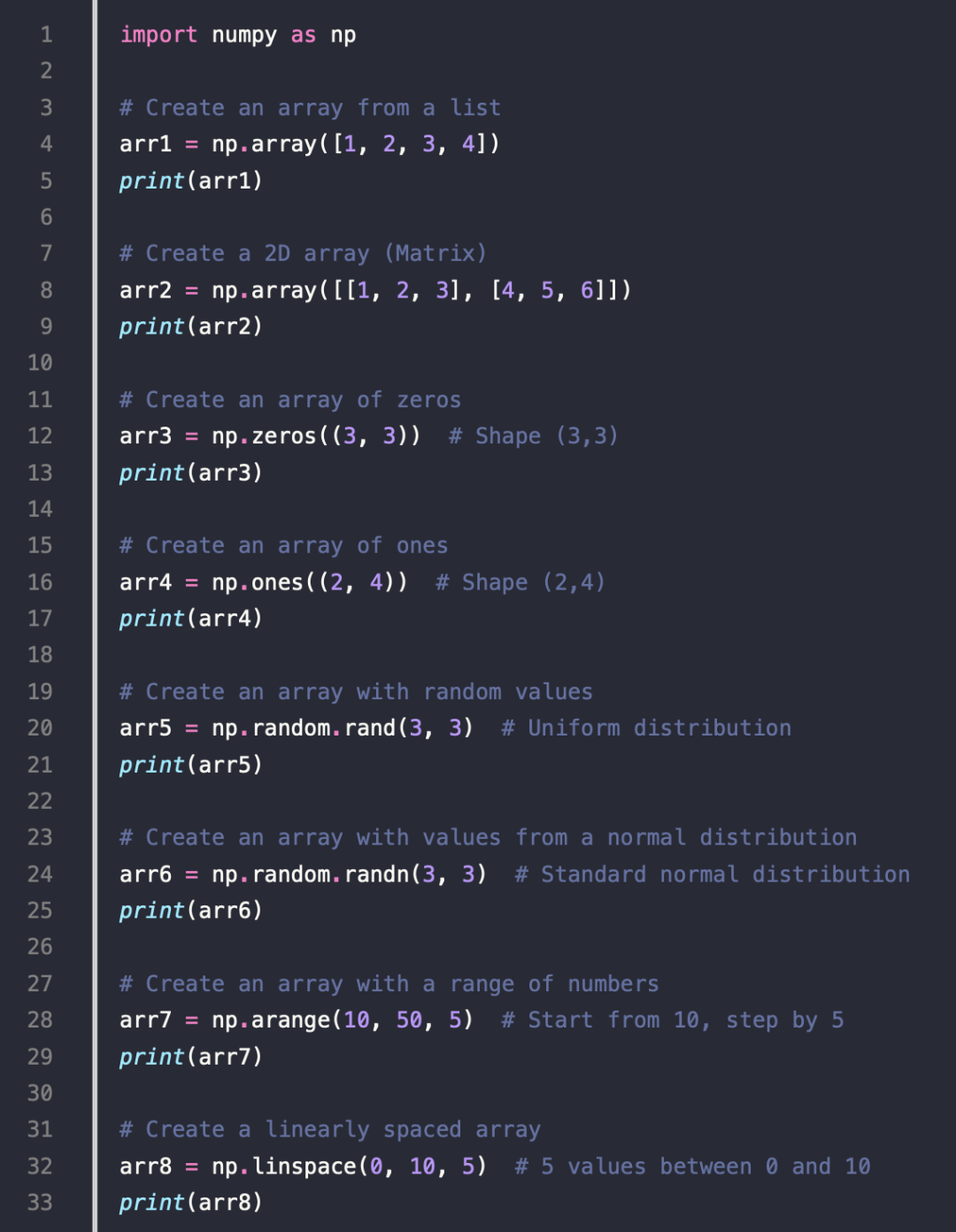956x1232 pixels.
Task: Click line number 1 in gutter
Action: point(46,35)
